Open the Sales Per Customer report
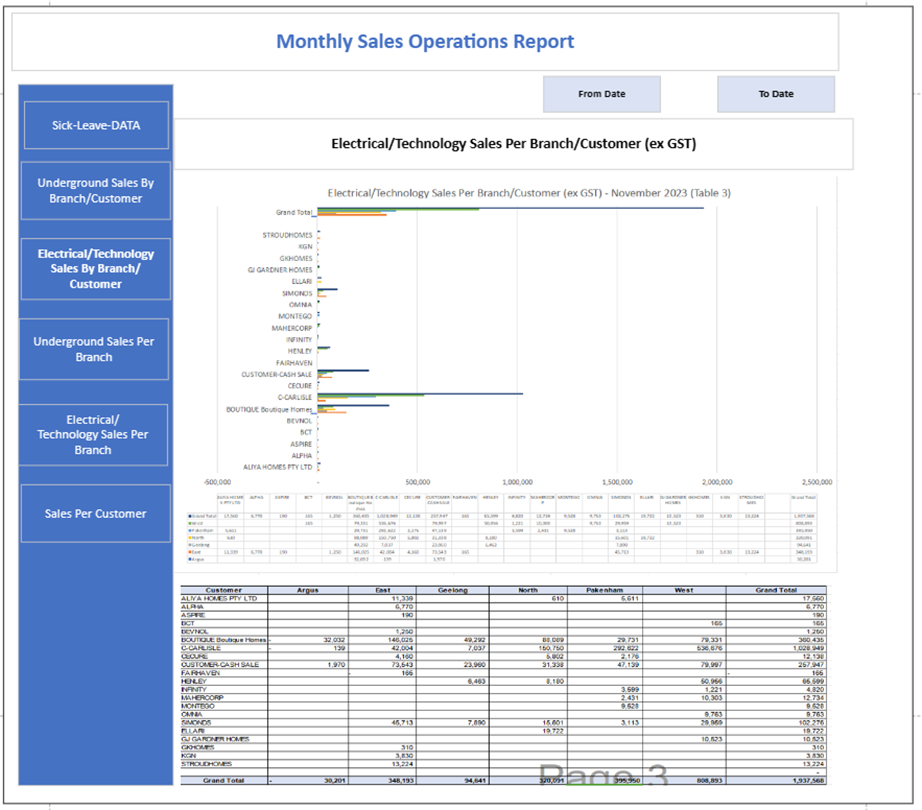The width and height of the screenshot is (922, 810). [96, 514]
